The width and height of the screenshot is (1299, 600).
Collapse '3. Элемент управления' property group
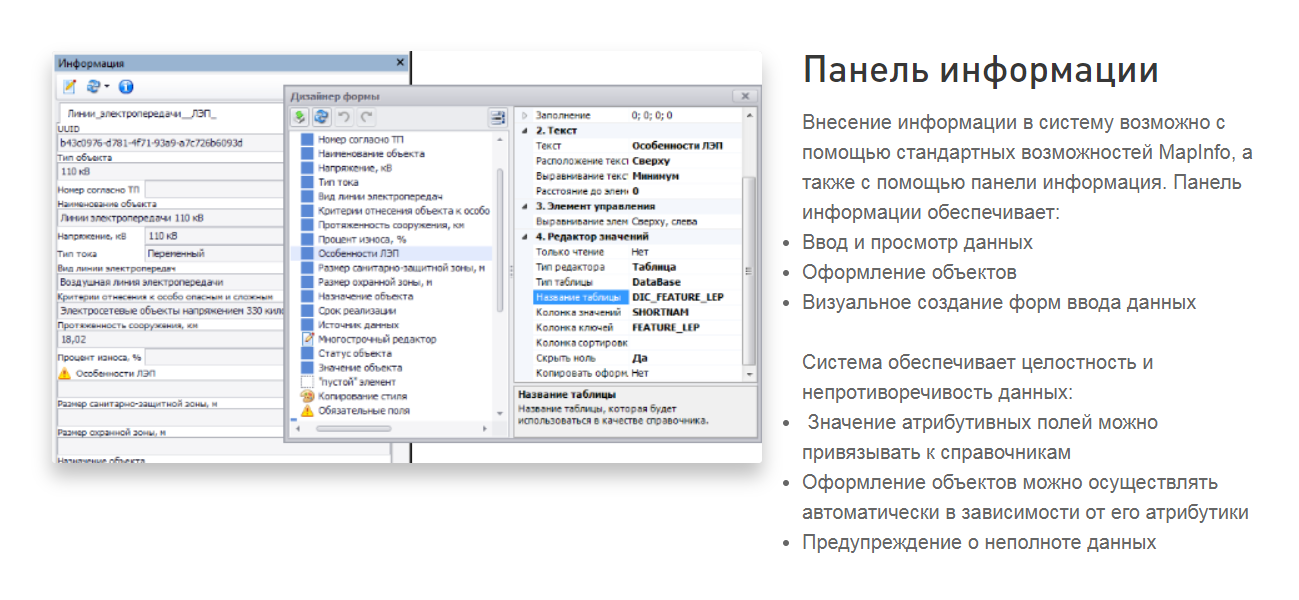coord(525,206)
